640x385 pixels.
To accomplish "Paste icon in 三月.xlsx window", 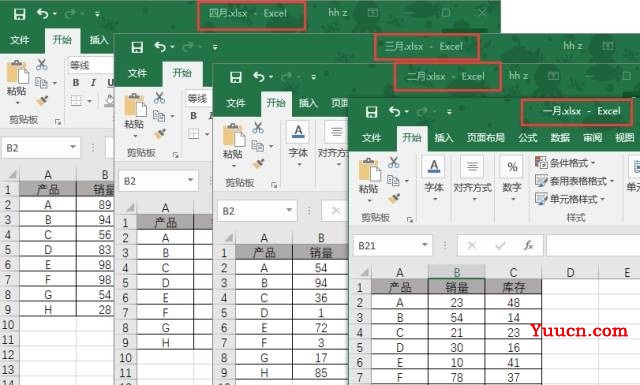I will (135, 105).
